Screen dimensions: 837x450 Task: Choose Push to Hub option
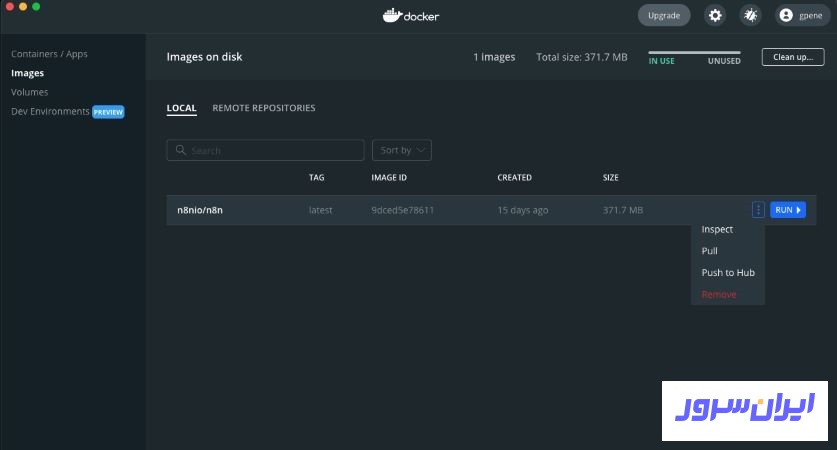728,273
